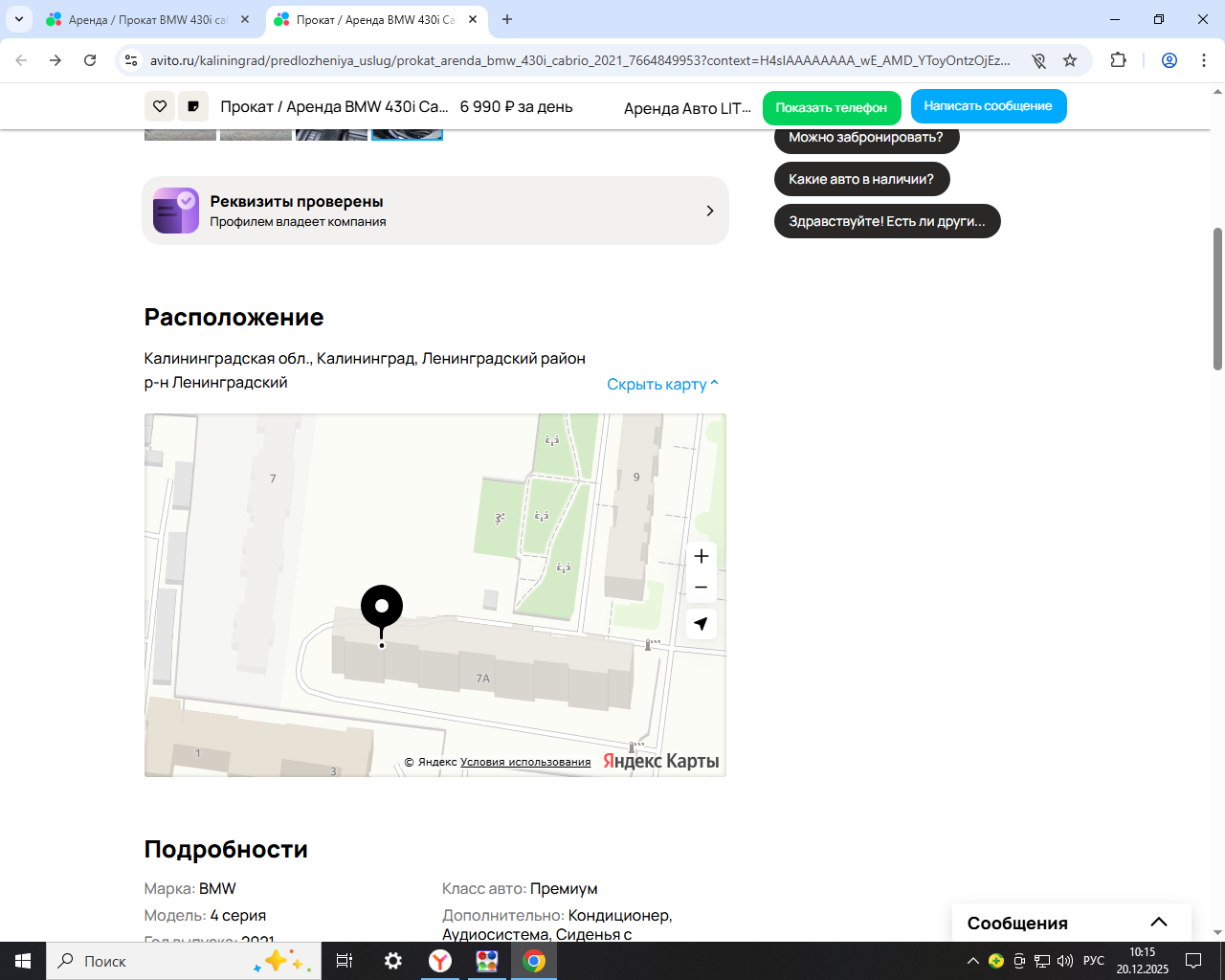Open a new browser tab
Viewport: 1225px width, 980px height.
click(x=507, y=19)
